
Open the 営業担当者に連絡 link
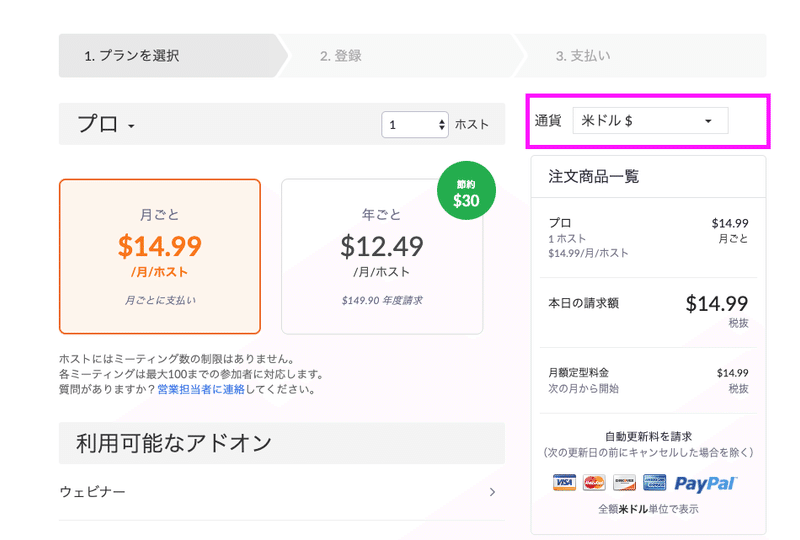coord(201,389)
